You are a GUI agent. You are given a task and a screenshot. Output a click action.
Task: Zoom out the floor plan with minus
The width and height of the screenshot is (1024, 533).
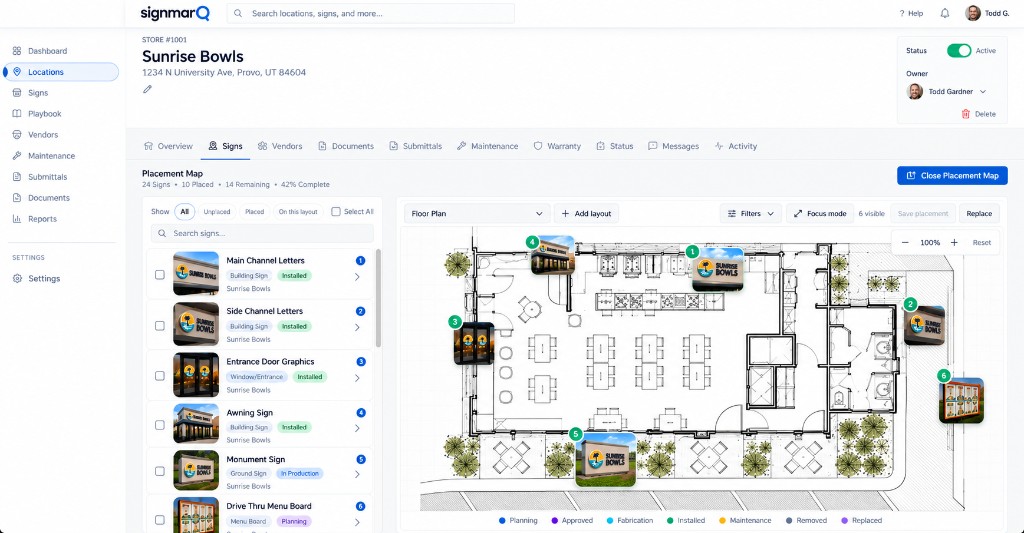905,242
